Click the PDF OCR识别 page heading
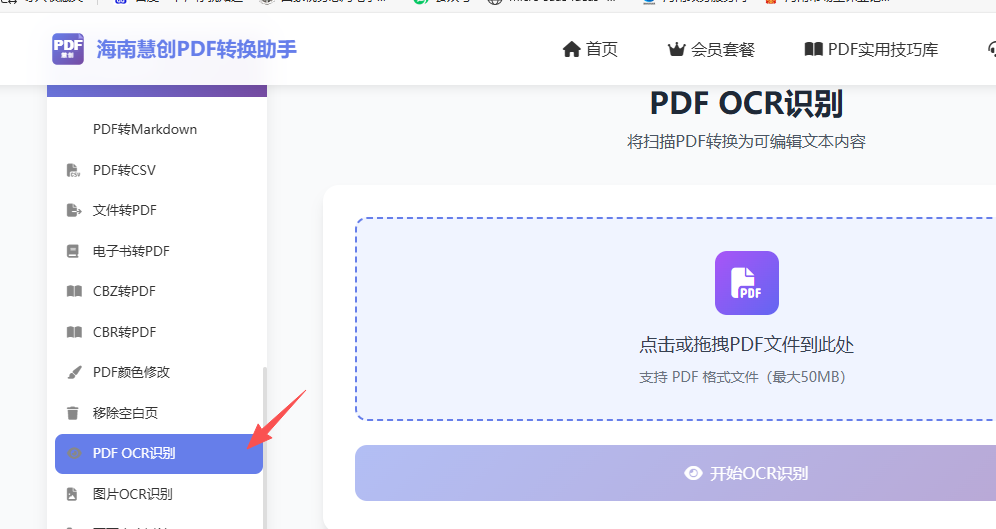Viewport: 996px width, 529px height. (x=746, y=104)
